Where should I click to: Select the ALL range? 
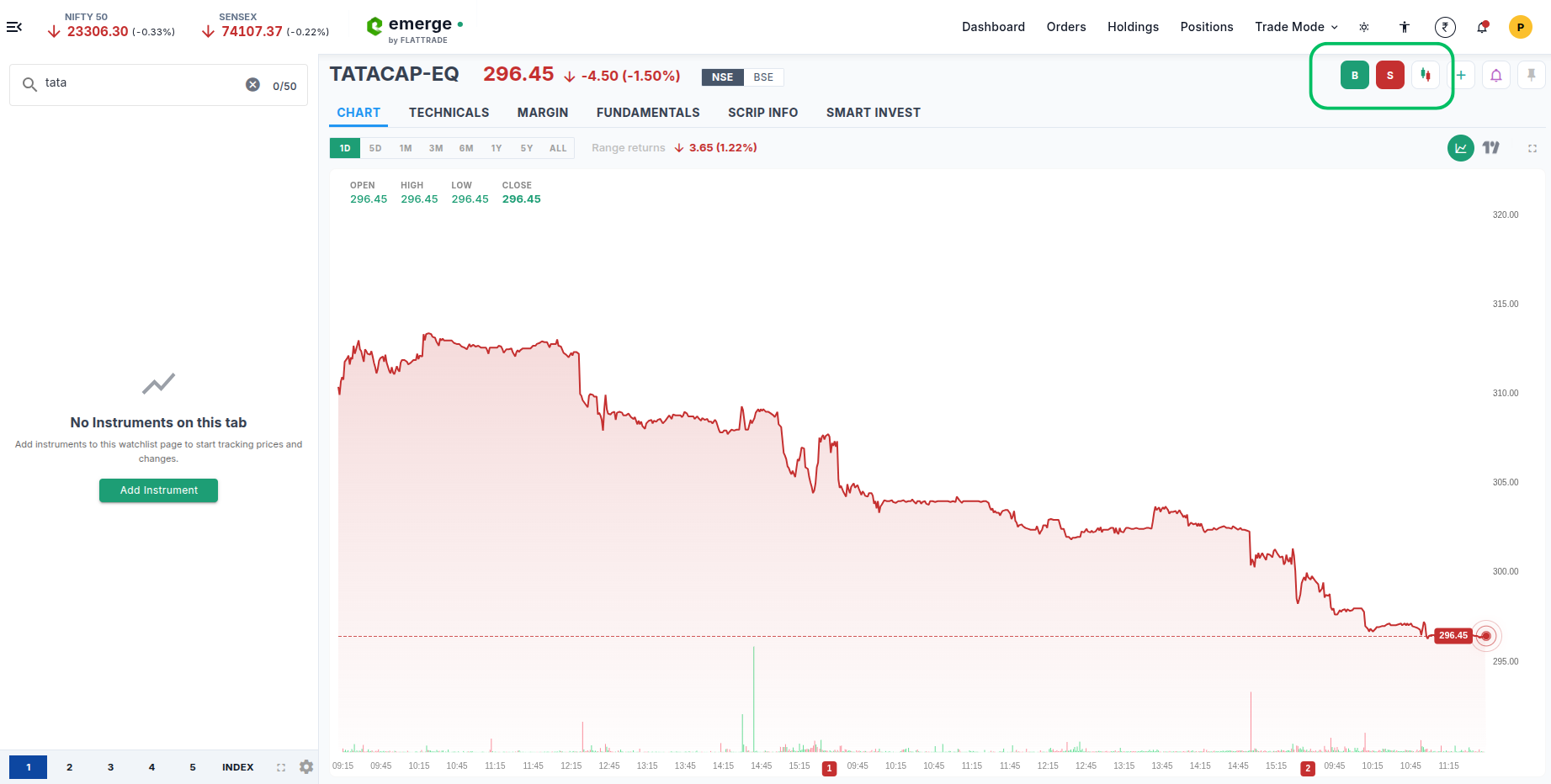558,148
